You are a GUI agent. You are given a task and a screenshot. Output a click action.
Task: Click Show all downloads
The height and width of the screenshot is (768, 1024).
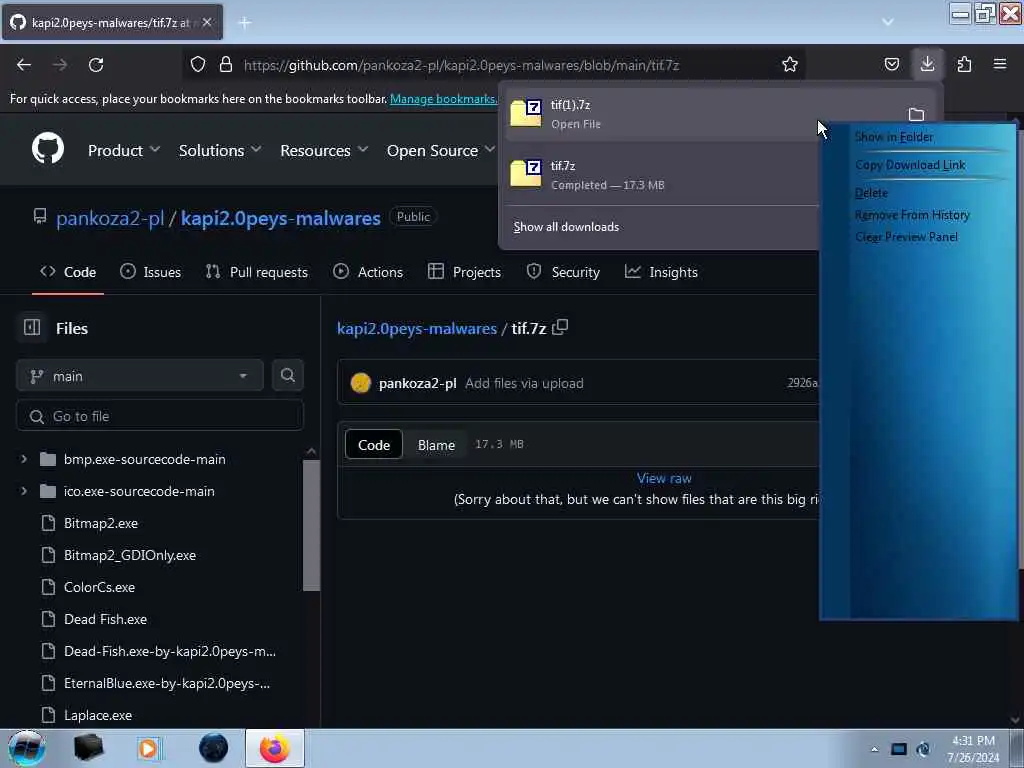[566, 227]
